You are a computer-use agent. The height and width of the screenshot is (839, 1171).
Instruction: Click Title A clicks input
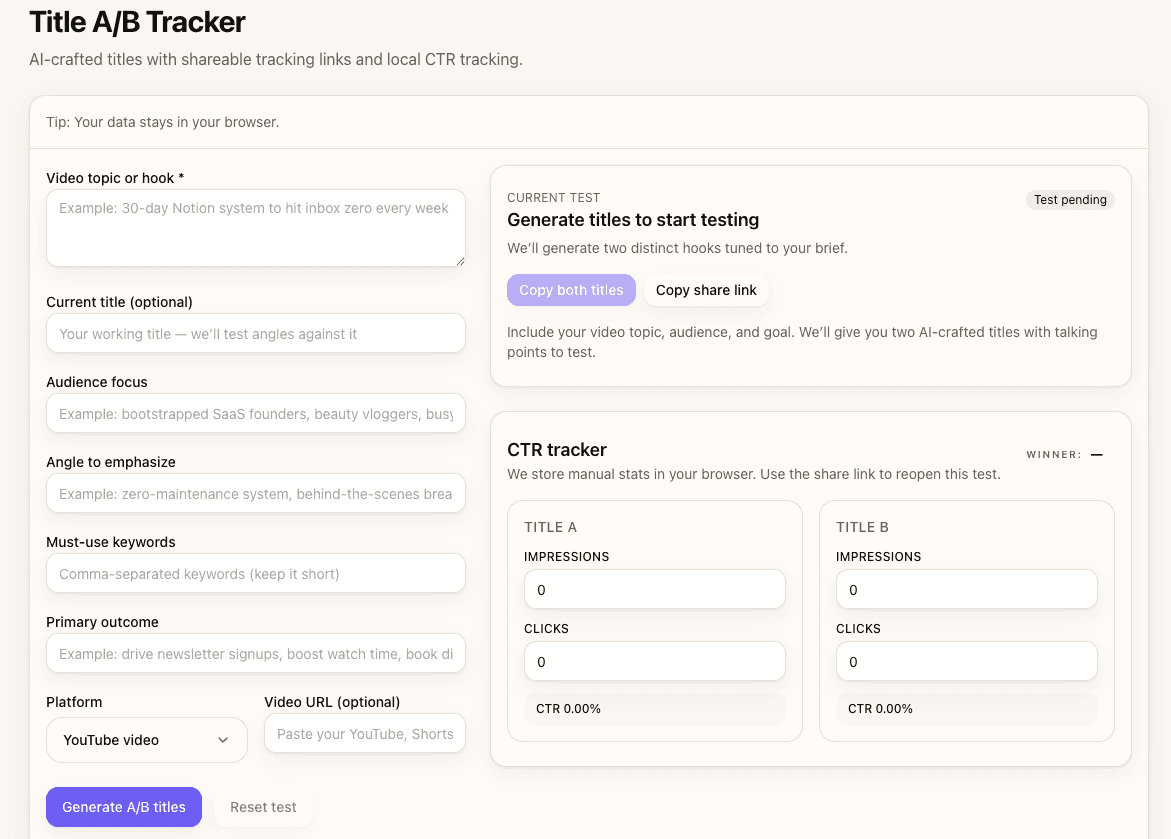pos(654,661)
